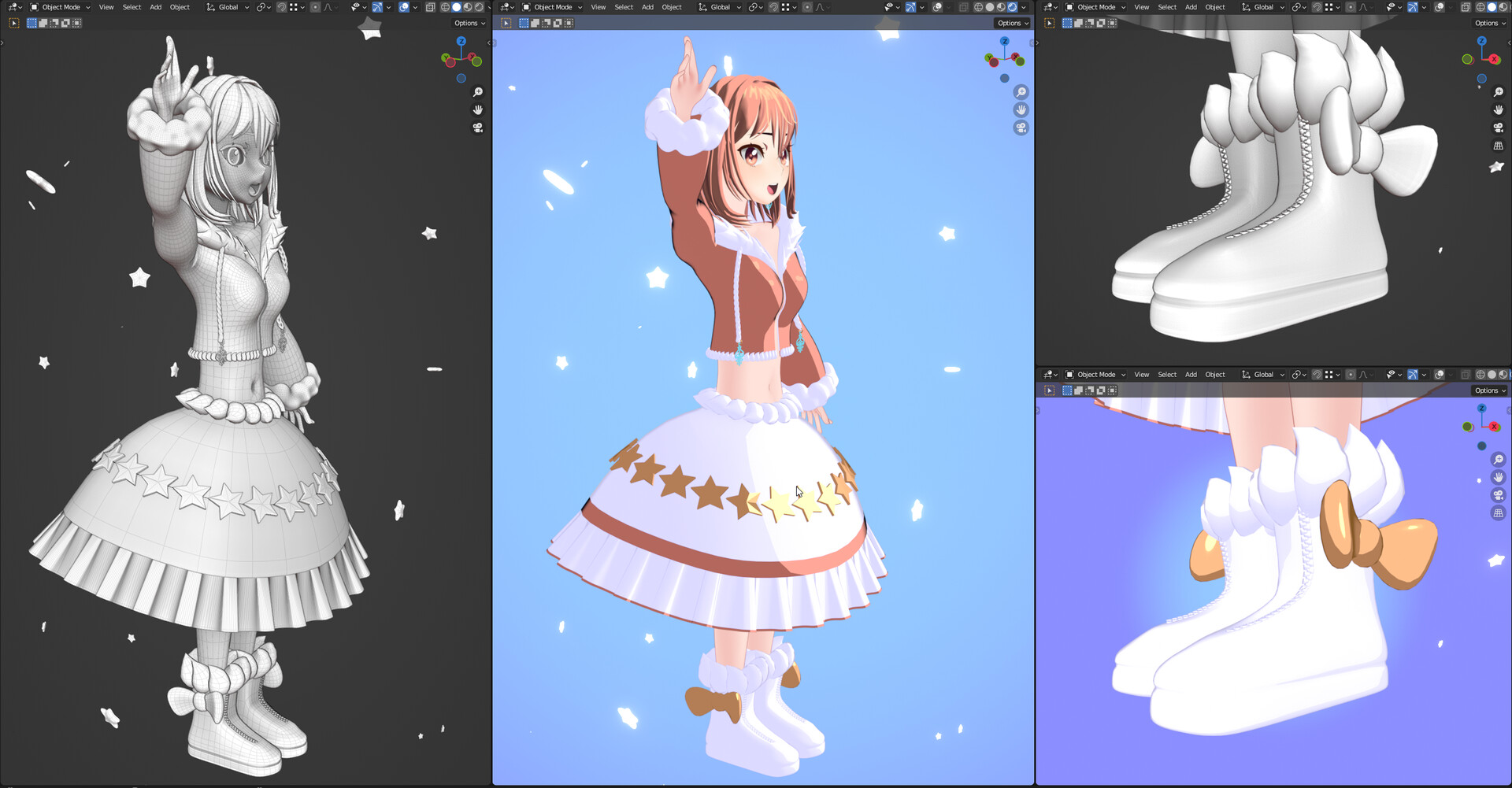Click the pan hand icon in the top-right viewport sidebar
1512x788 pixels.
tap(1499, 109)
